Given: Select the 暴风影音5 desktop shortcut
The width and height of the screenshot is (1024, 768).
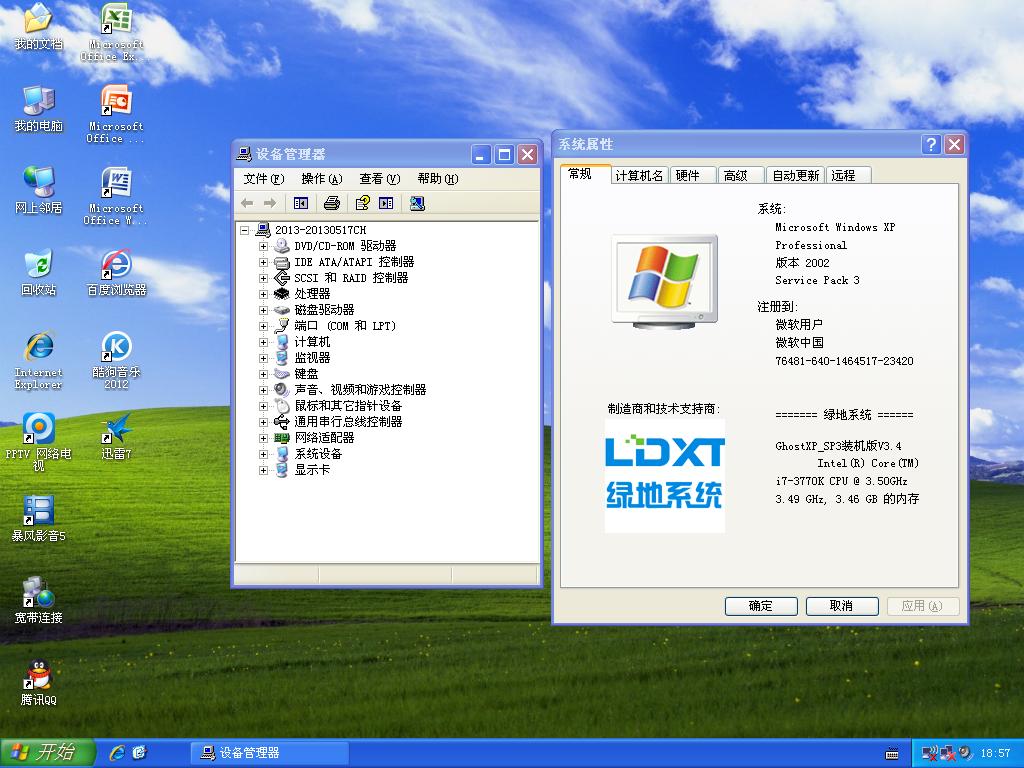Looking at the screenshot, I should 39,519.
